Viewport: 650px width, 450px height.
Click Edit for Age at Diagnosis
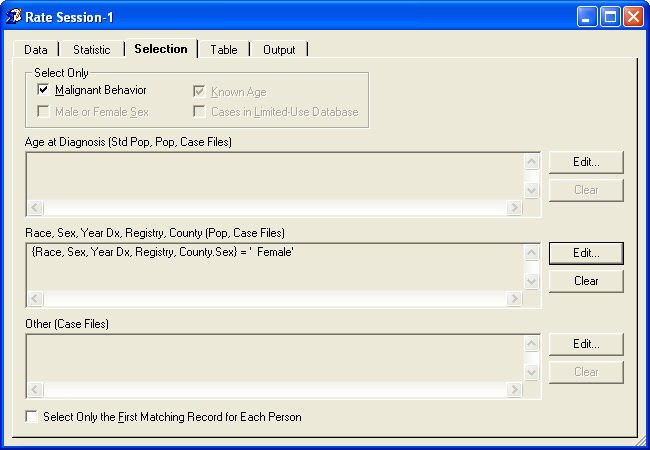pyautogui.click(x=586, y=162)
